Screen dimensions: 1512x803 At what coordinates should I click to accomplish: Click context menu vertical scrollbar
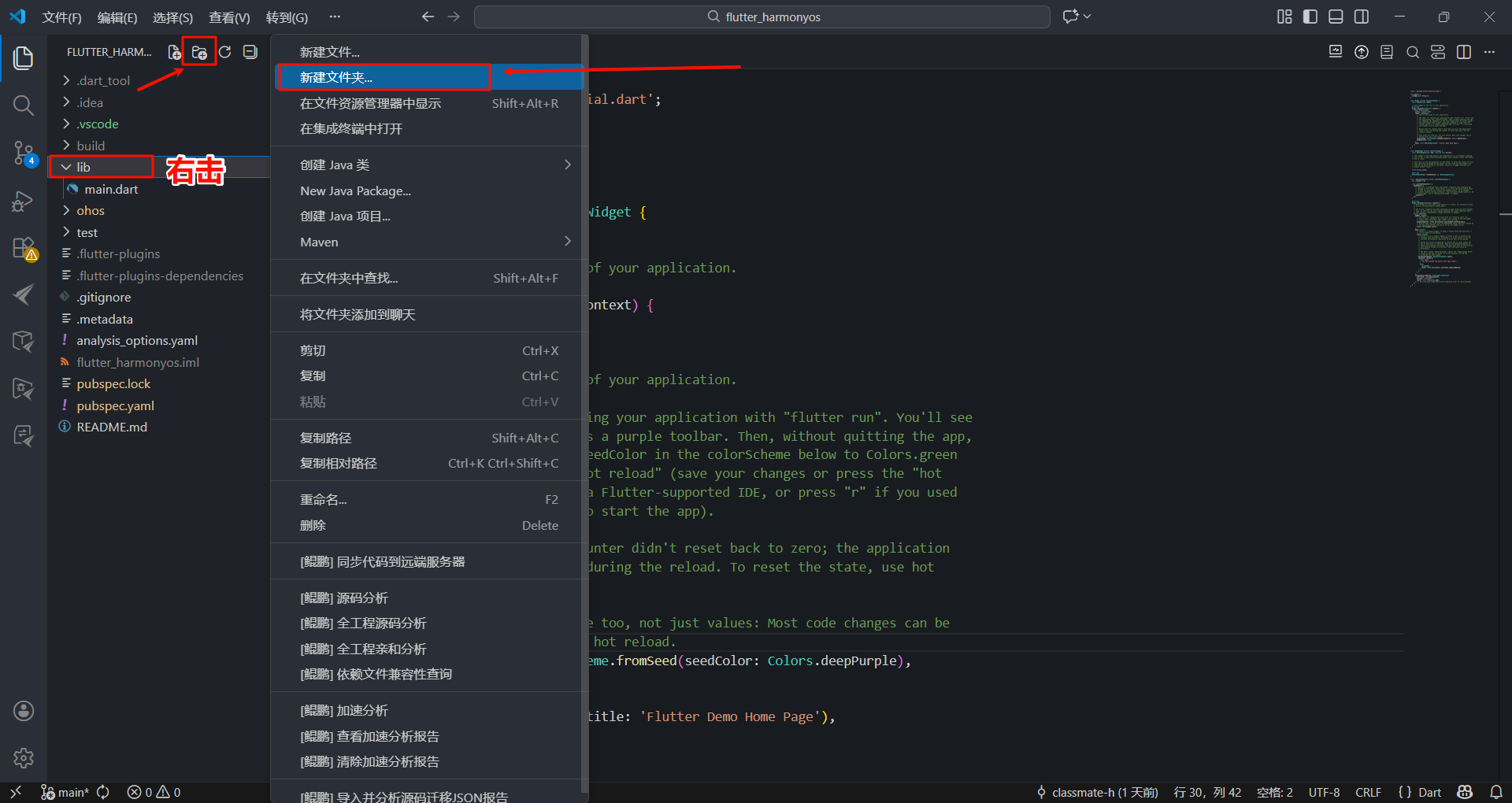point(584,413)
